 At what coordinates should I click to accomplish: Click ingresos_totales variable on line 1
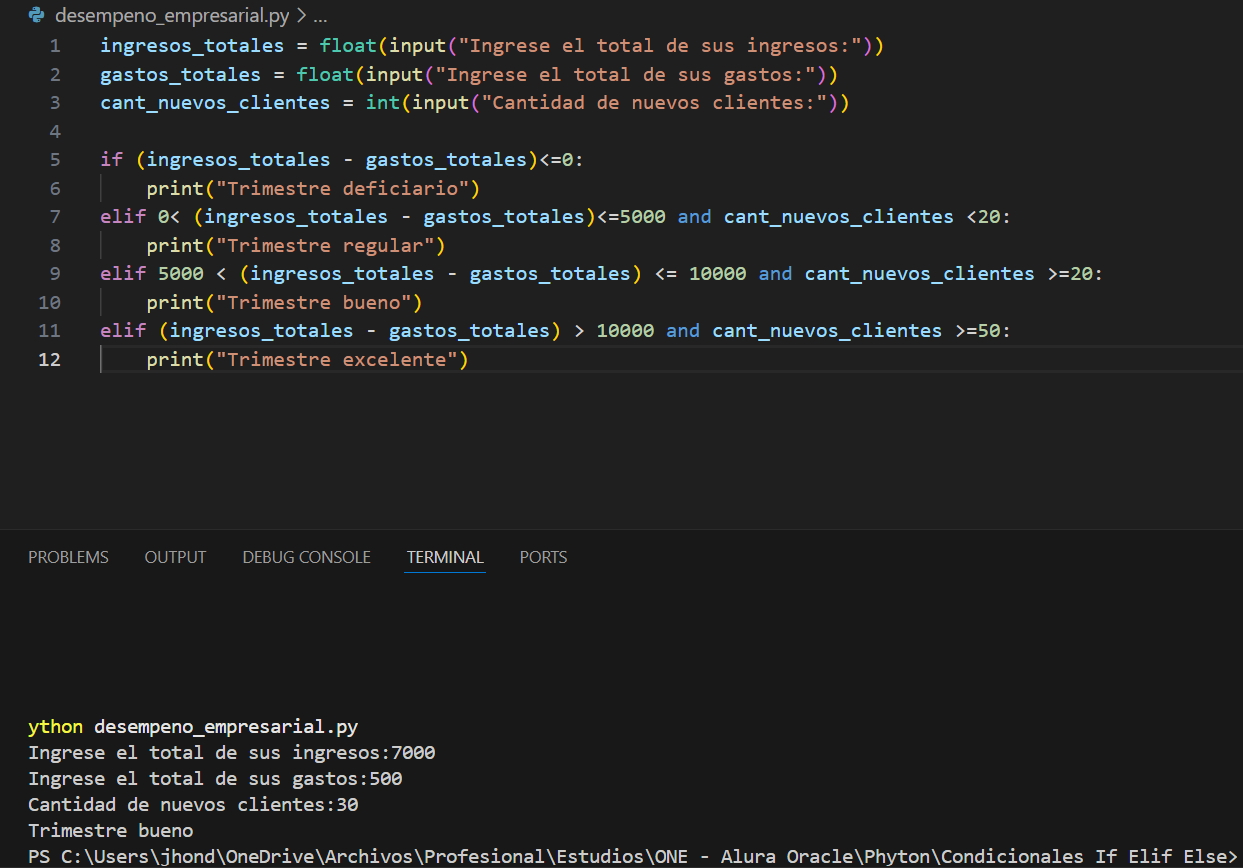191,46
